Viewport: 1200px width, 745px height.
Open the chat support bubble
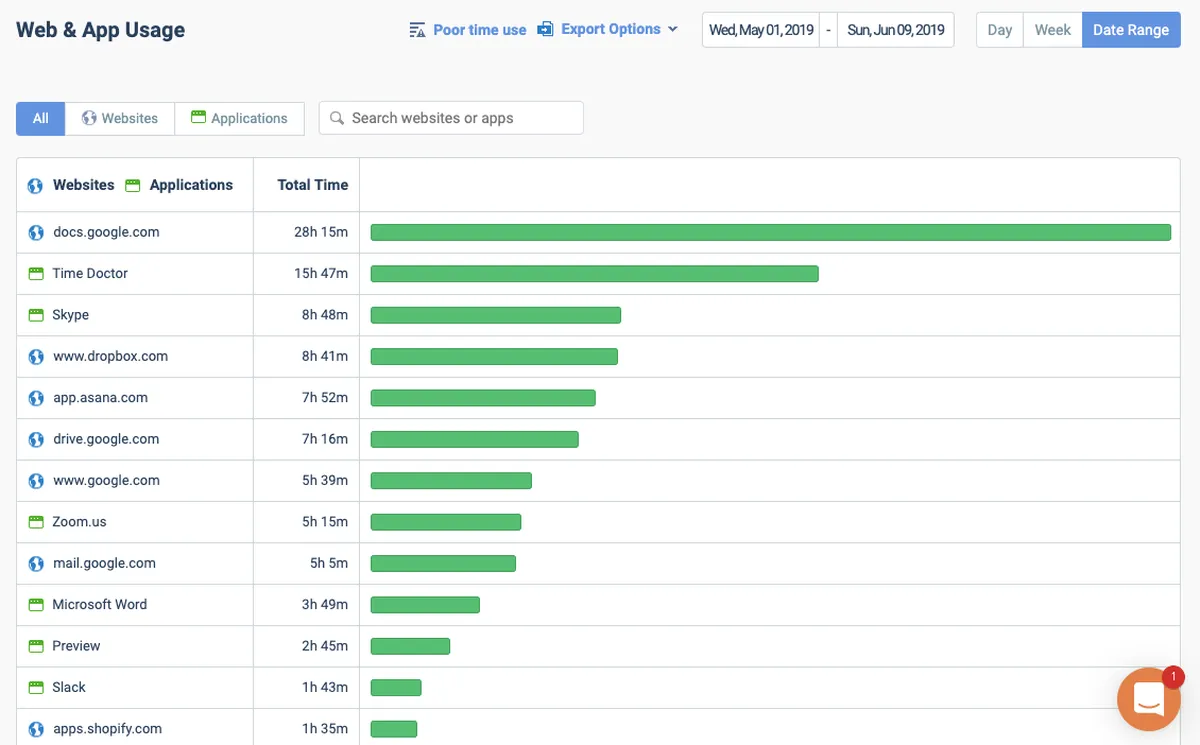coord(1149,700)
